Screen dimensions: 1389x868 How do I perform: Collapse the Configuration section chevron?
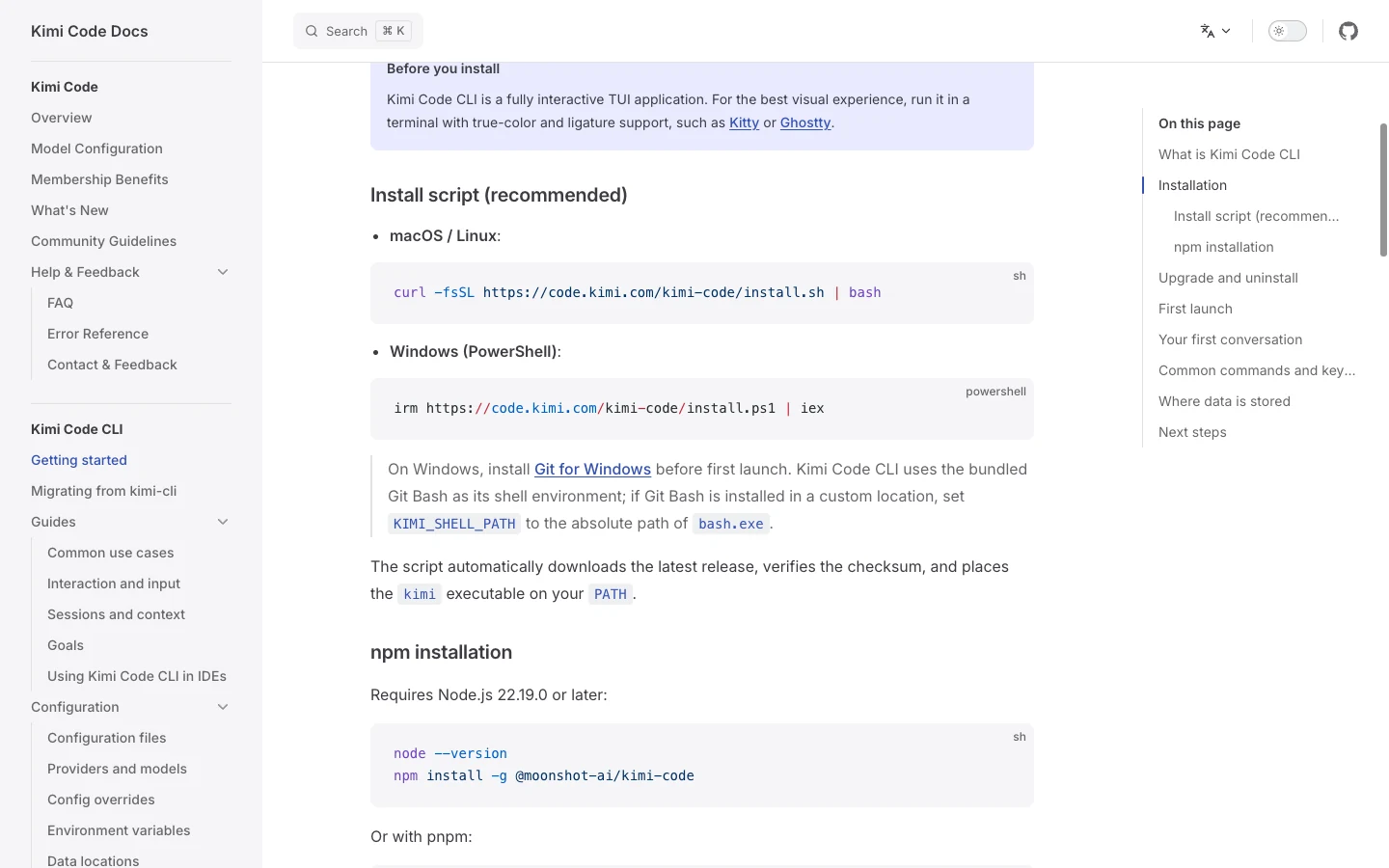pyautogui.click(x=223, y=707)
